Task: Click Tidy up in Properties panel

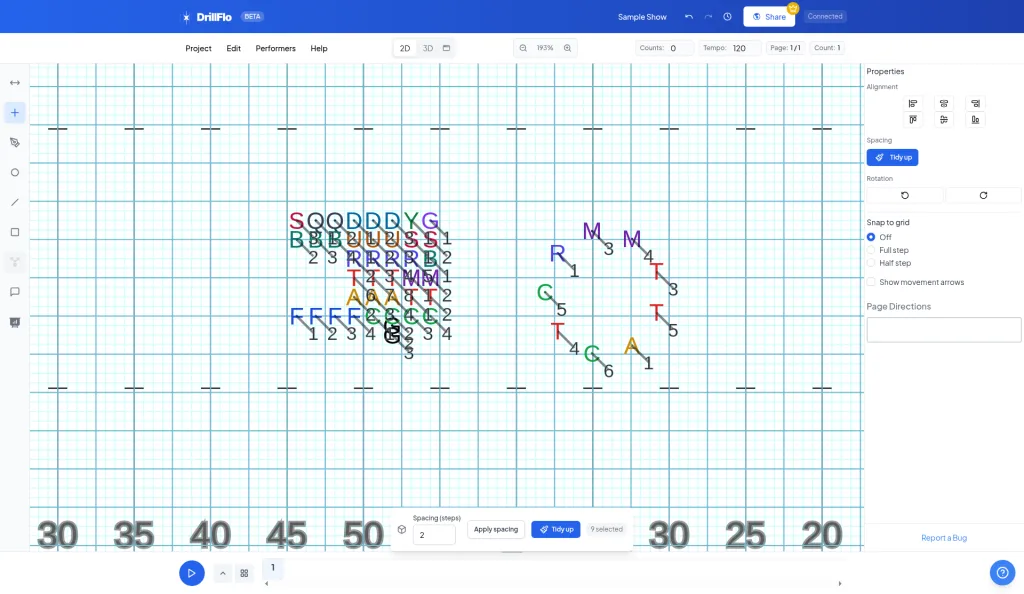Action: pyautogui.click(x=892, y=157)
